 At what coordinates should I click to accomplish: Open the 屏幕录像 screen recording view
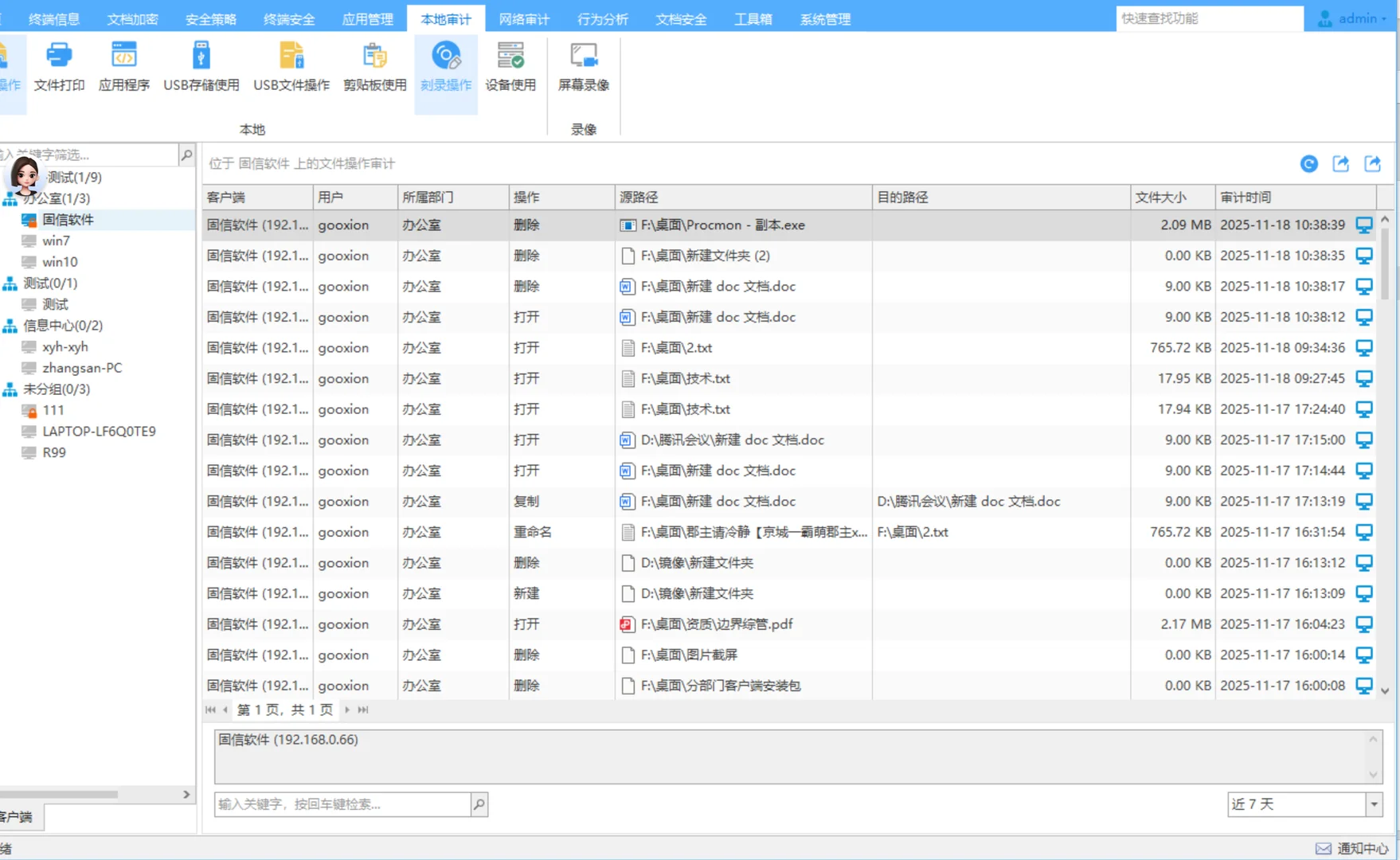tap(583, 68)
